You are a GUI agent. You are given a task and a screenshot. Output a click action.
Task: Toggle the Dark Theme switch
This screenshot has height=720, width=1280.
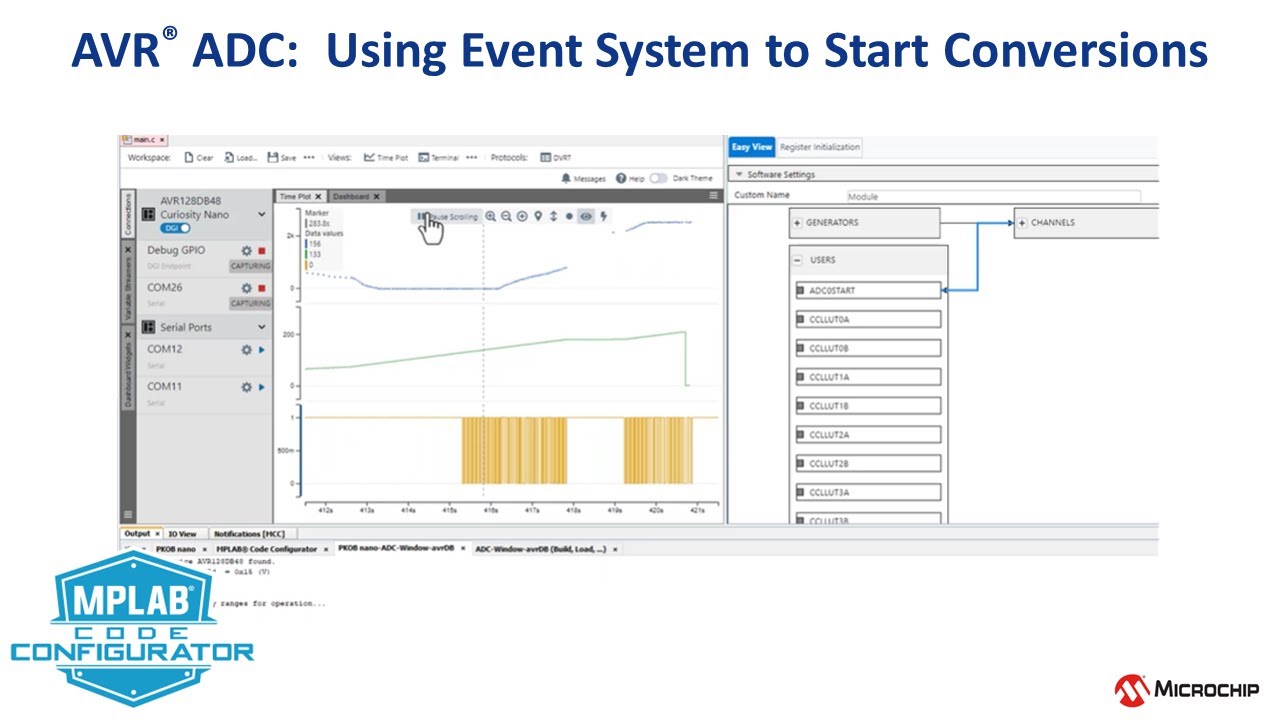658,178
